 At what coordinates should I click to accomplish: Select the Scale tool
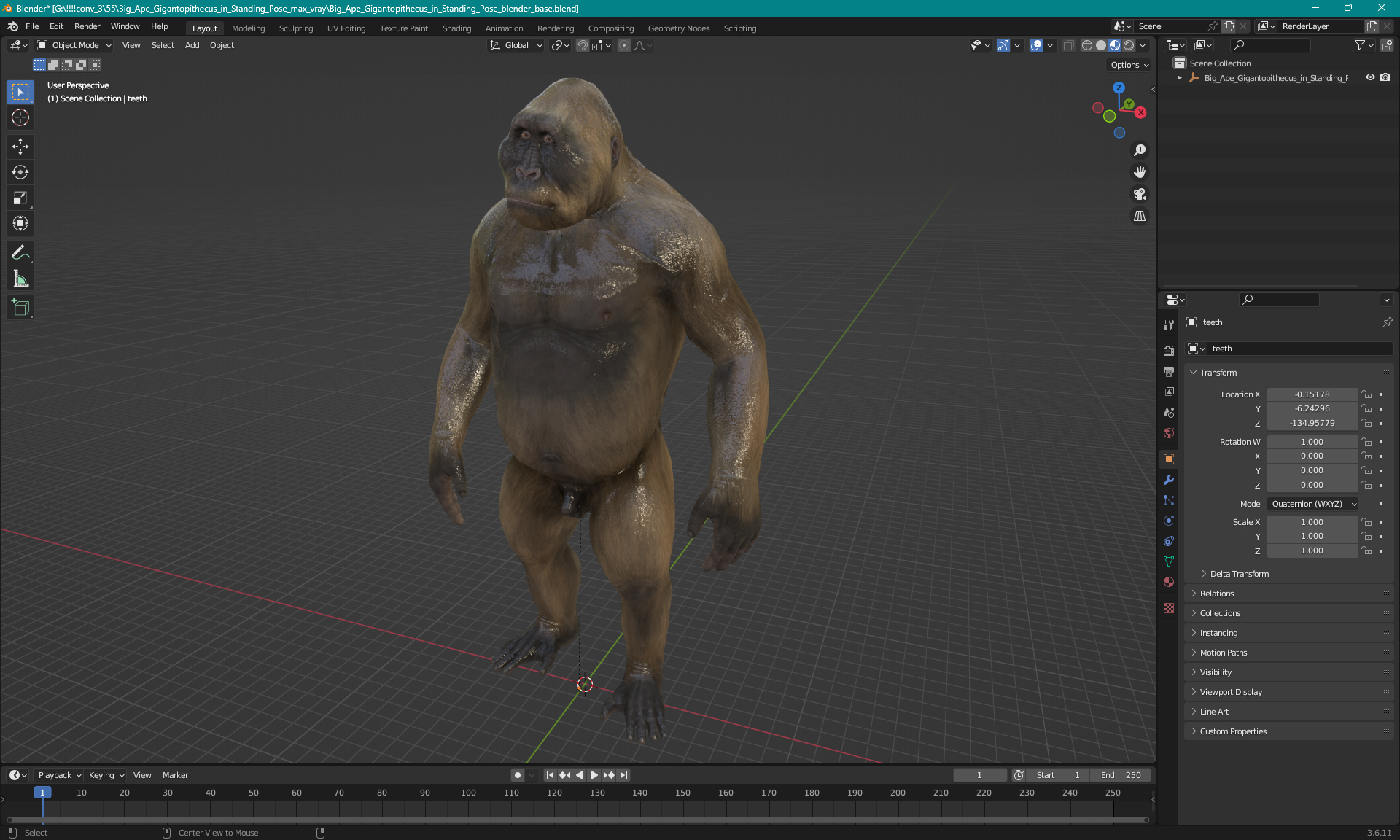click(x=20, y=198)
